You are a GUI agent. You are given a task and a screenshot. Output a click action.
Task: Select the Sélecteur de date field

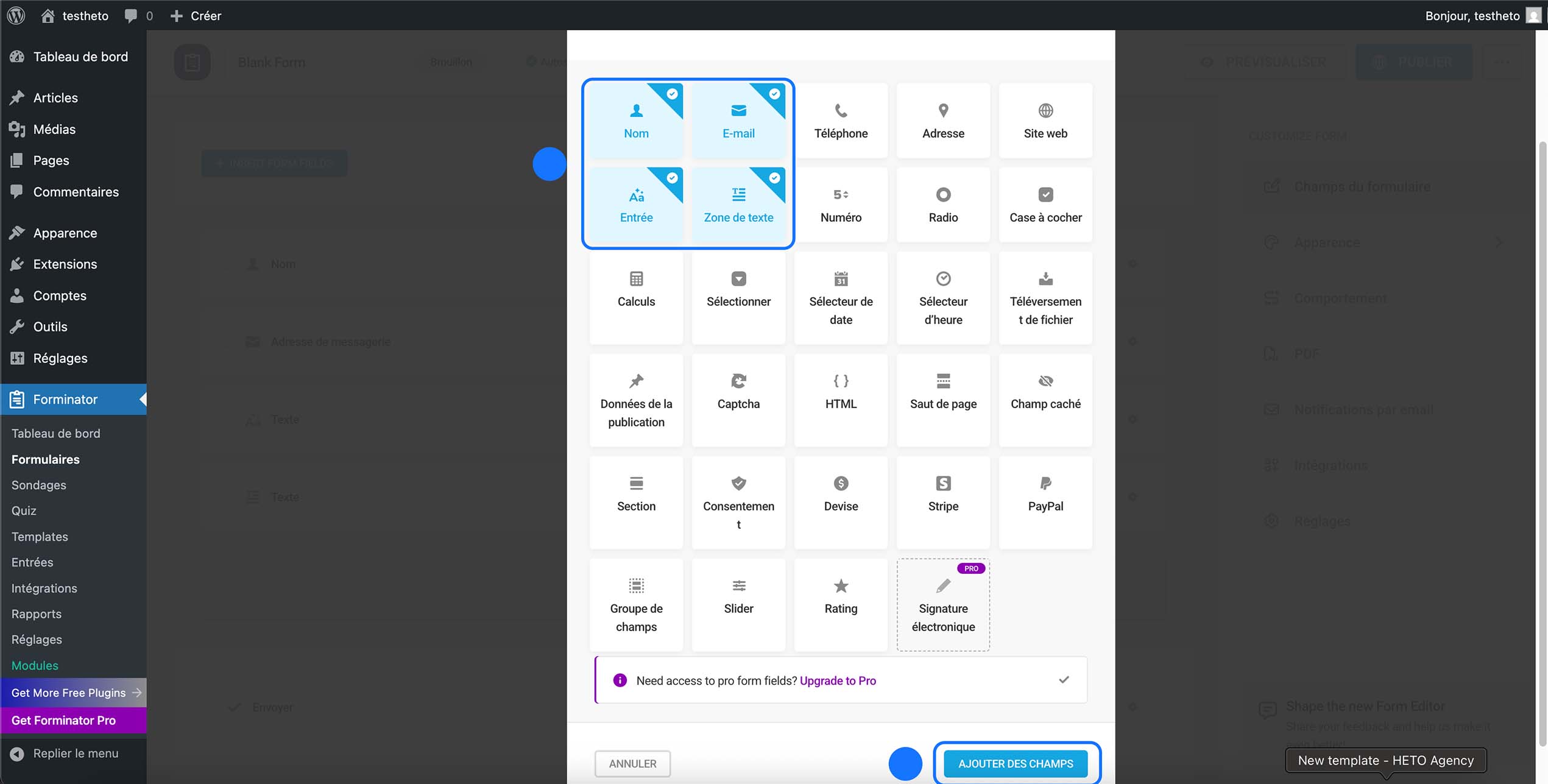click(841, 298)
